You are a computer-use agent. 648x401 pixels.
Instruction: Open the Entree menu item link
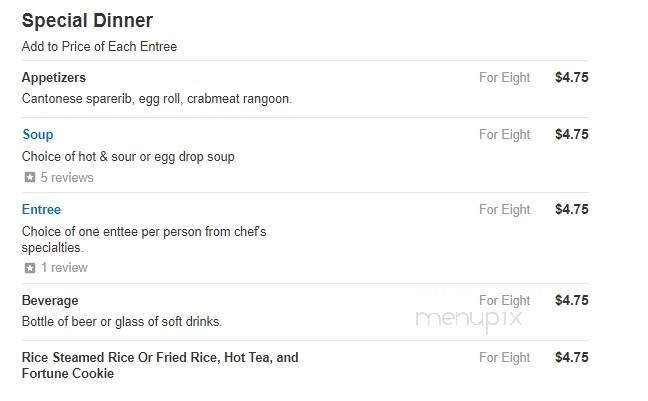coord(41,209)
